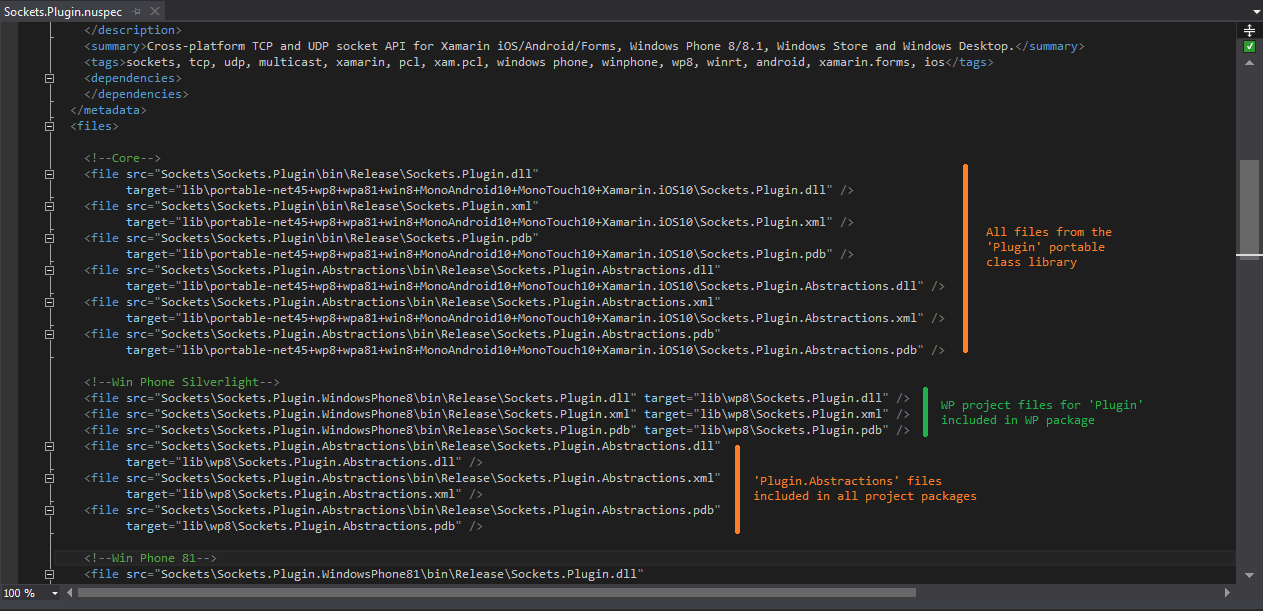Click the editor split-window handle icon
Image resolution: width=1263 pixels, height=611 pixels.
pyautogui.click(x=1249, y=30)
